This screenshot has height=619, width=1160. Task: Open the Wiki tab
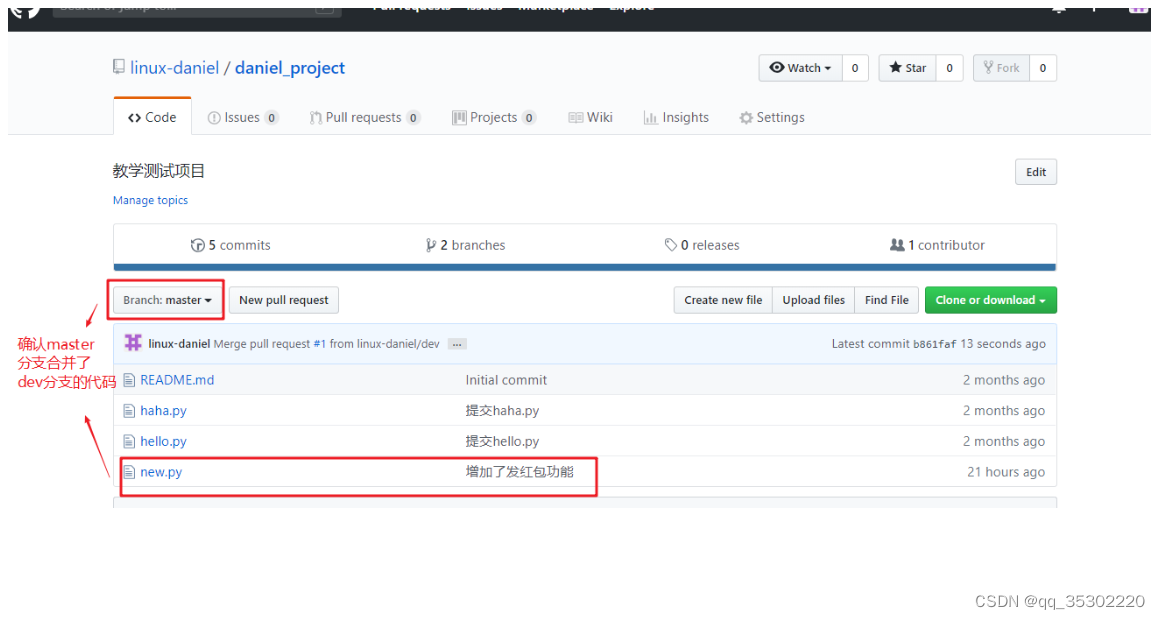pos(590,118)
